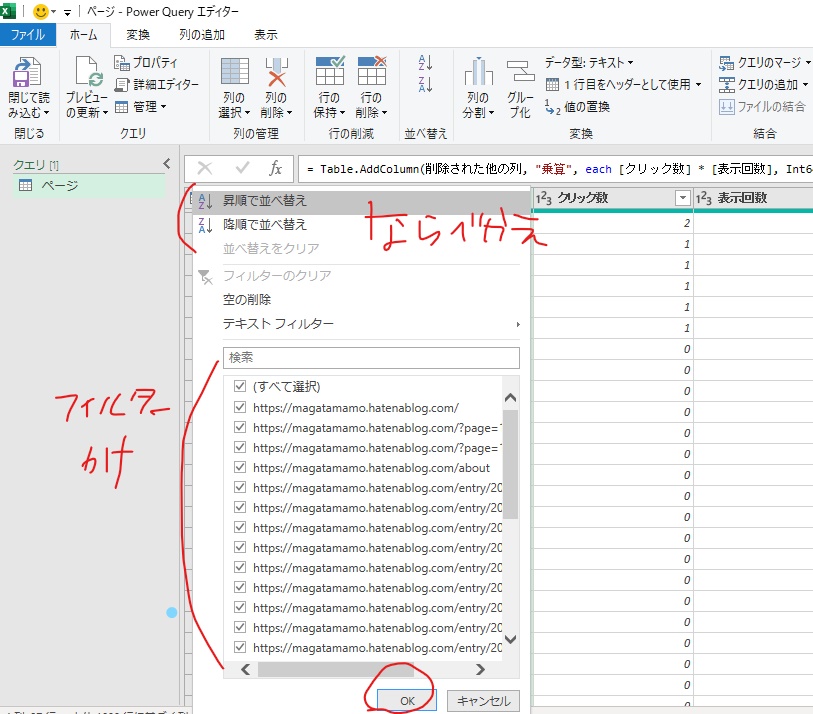Viewport: 813px width, 714px height.
Task: Click inside the formula bar text
Action: 555,169
